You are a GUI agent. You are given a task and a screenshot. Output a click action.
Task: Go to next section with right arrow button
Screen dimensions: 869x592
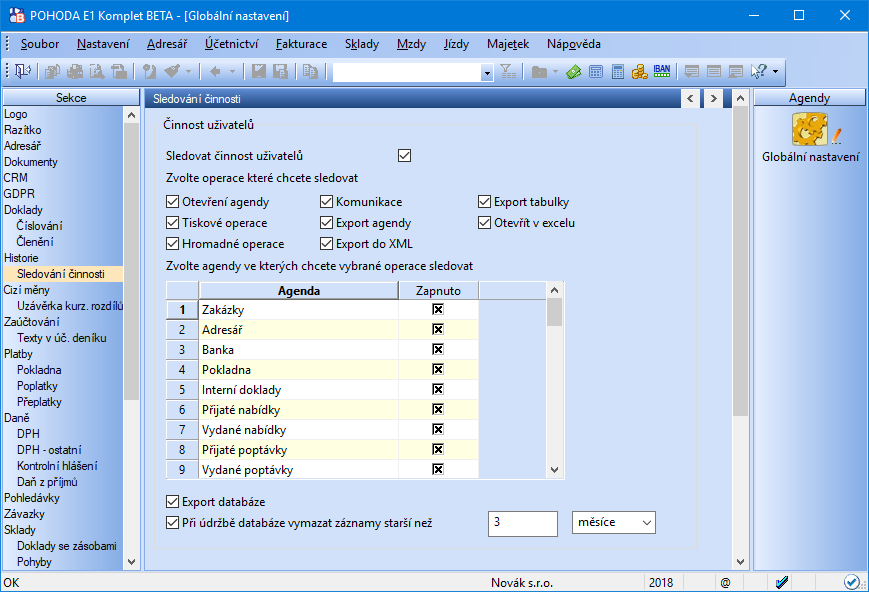point(712,98)
